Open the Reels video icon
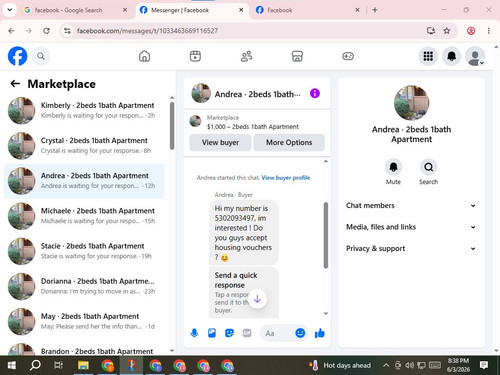Viewport: 500px width, 375px height. coord(195,56)
